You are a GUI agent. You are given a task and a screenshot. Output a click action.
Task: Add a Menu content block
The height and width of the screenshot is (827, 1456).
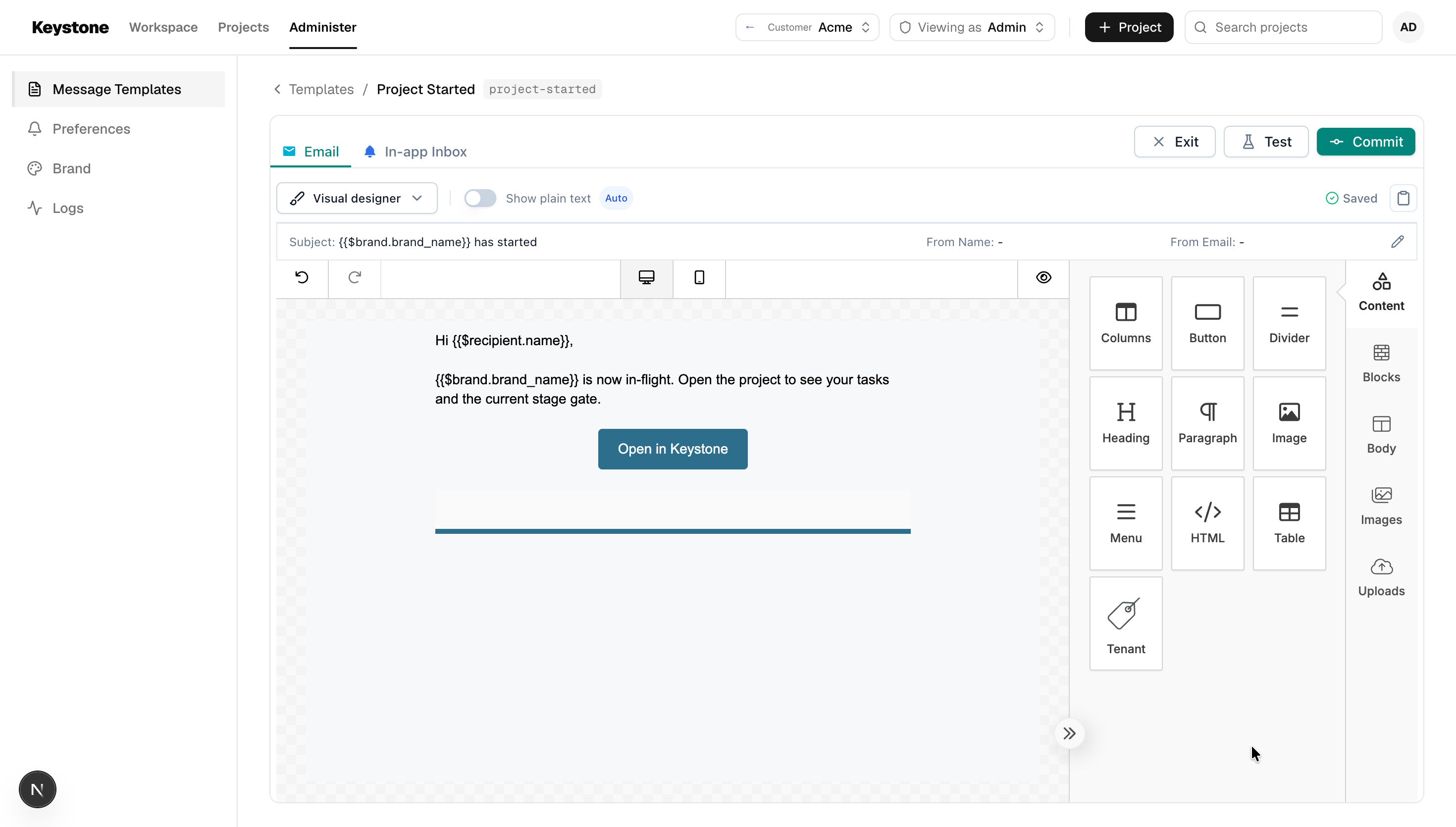click(x=1126, y=523)
